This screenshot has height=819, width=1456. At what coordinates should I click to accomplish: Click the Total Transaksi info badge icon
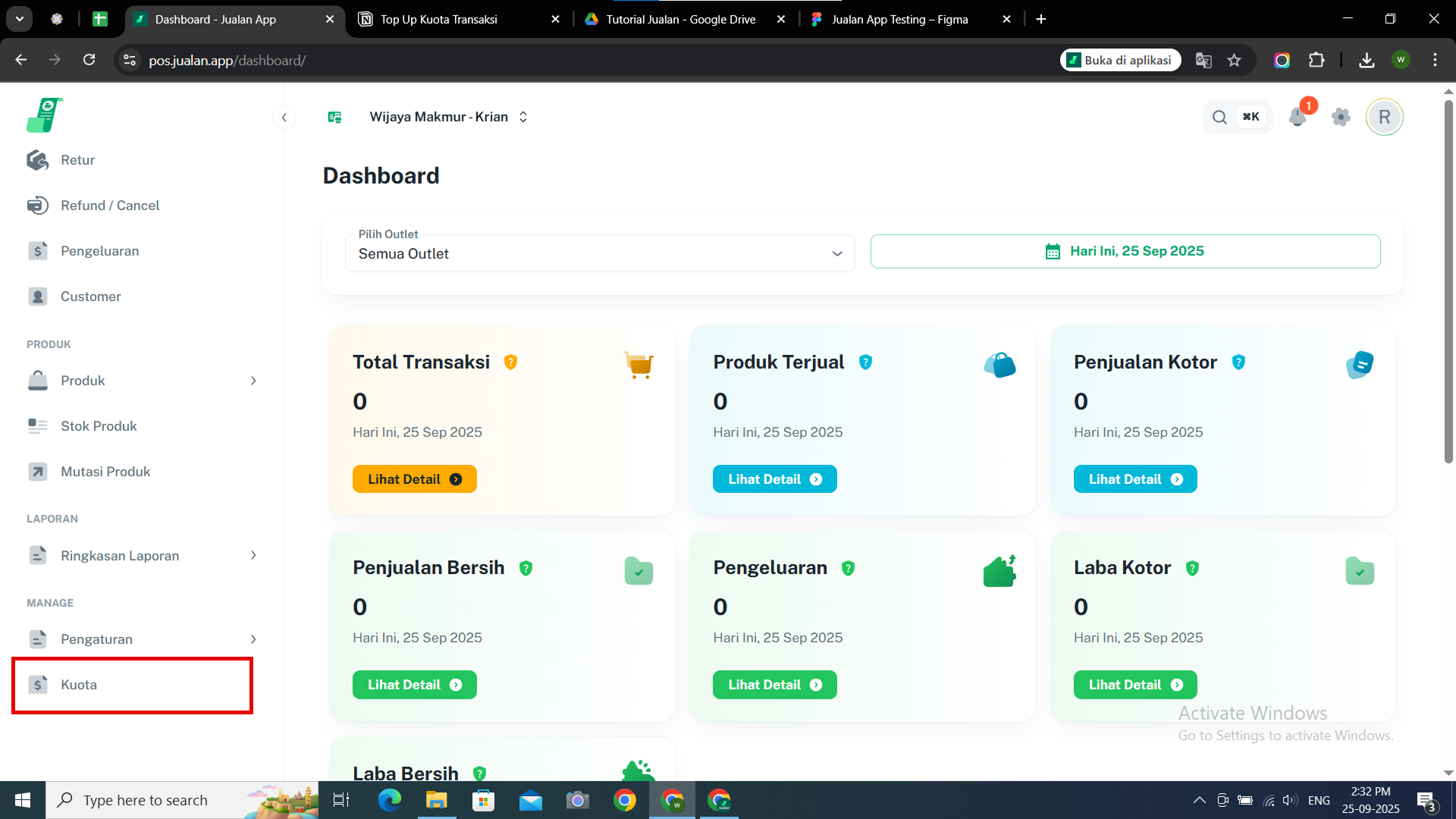point(510,362)
